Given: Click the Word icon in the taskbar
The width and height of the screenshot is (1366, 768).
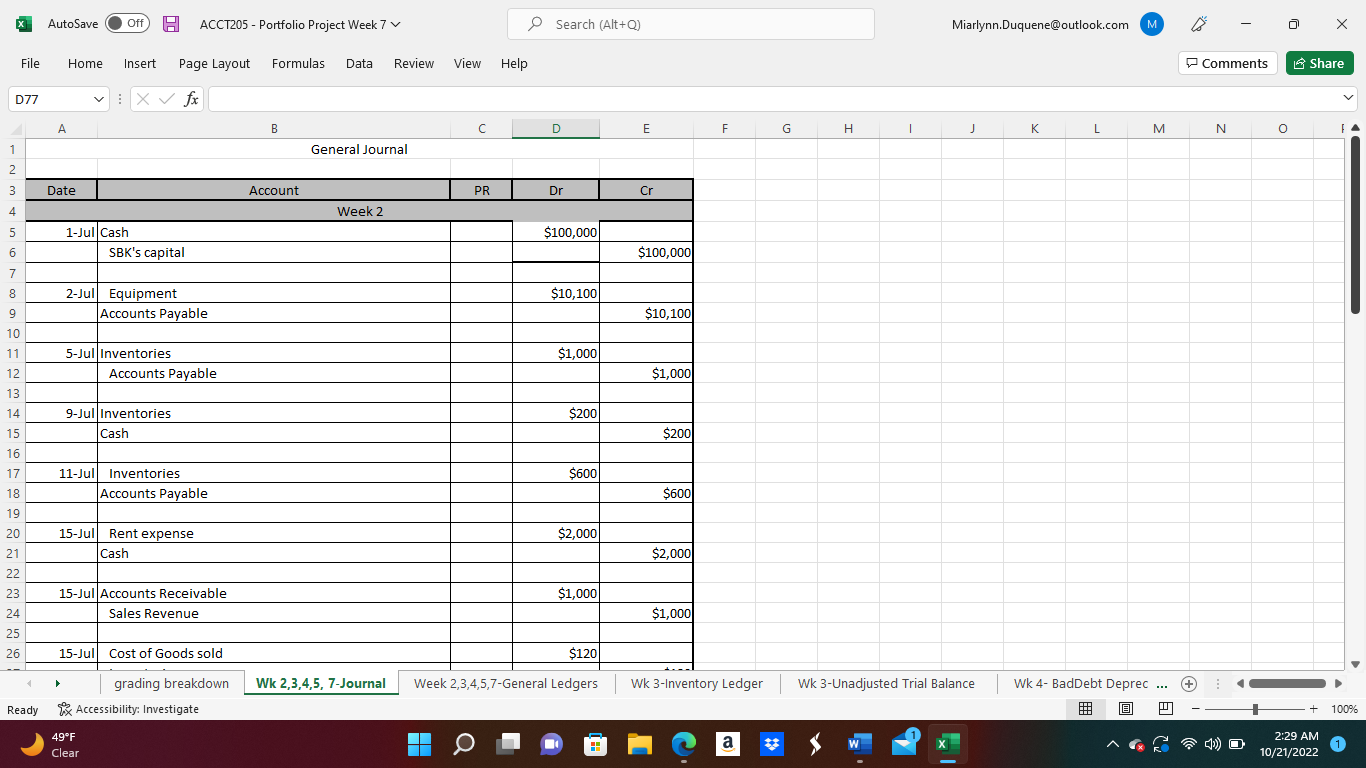Looking at the screenshot, I should click(x=859, y=745).
